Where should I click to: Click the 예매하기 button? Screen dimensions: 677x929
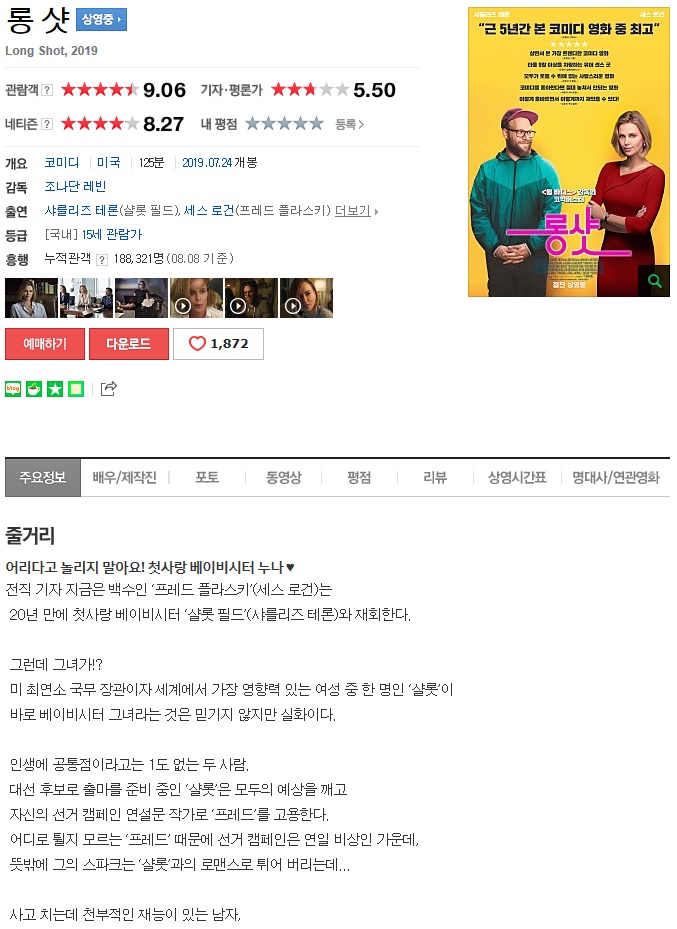(x=45, y=344)
